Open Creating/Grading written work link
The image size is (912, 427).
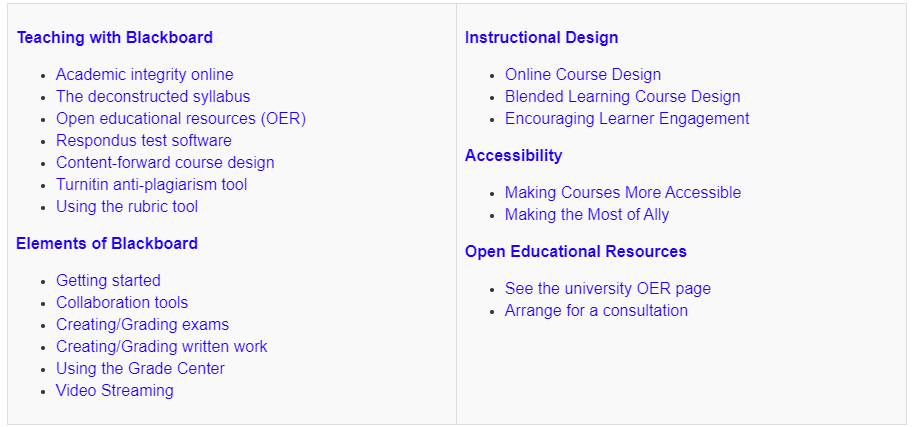[162, 346]
